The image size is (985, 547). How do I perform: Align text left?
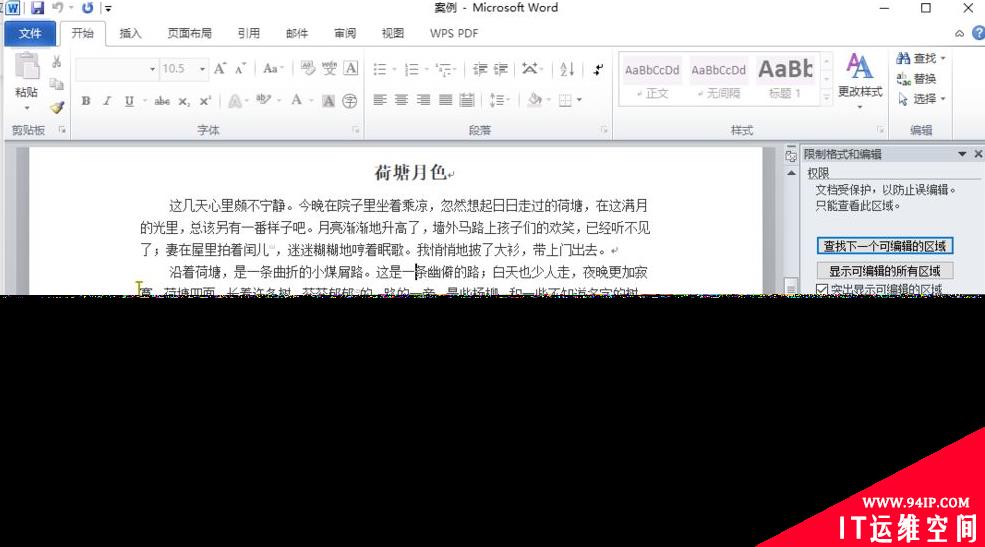coord(380,100)
